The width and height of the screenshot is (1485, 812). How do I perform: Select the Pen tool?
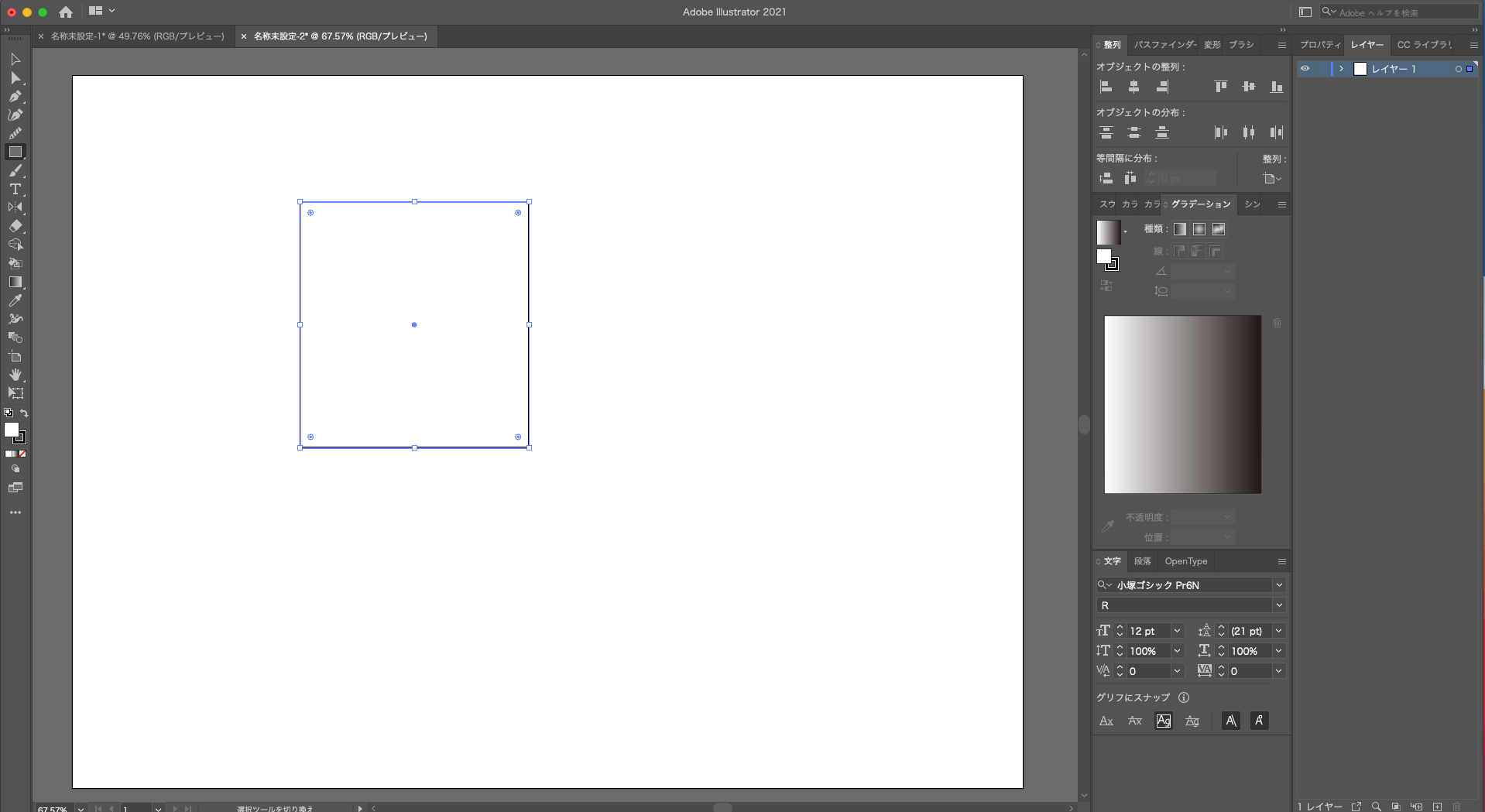(15, 97)
